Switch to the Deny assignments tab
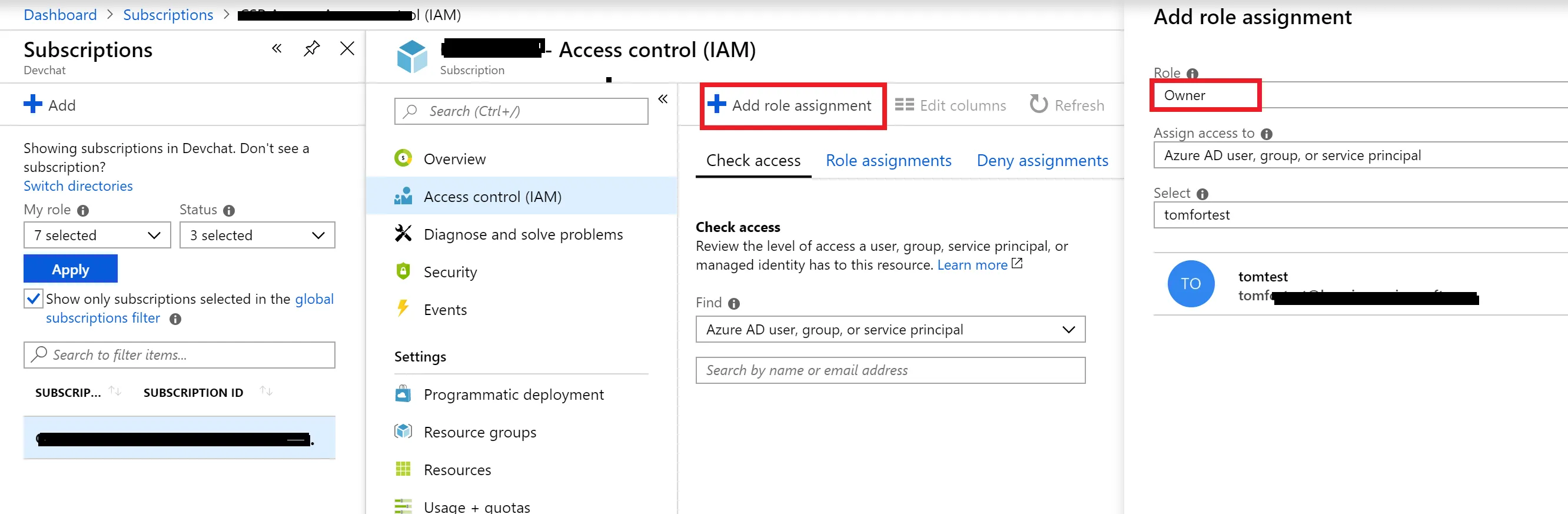The image size is (1568, 514). coord(1042,160)
